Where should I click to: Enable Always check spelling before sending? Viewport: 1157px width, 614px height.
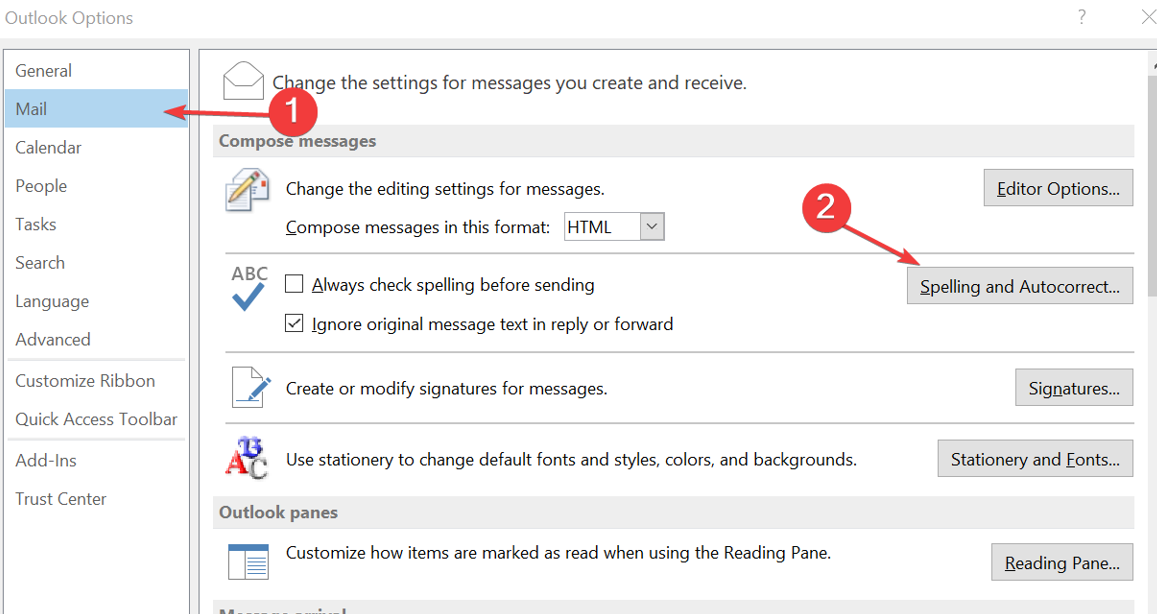[294, 284]
